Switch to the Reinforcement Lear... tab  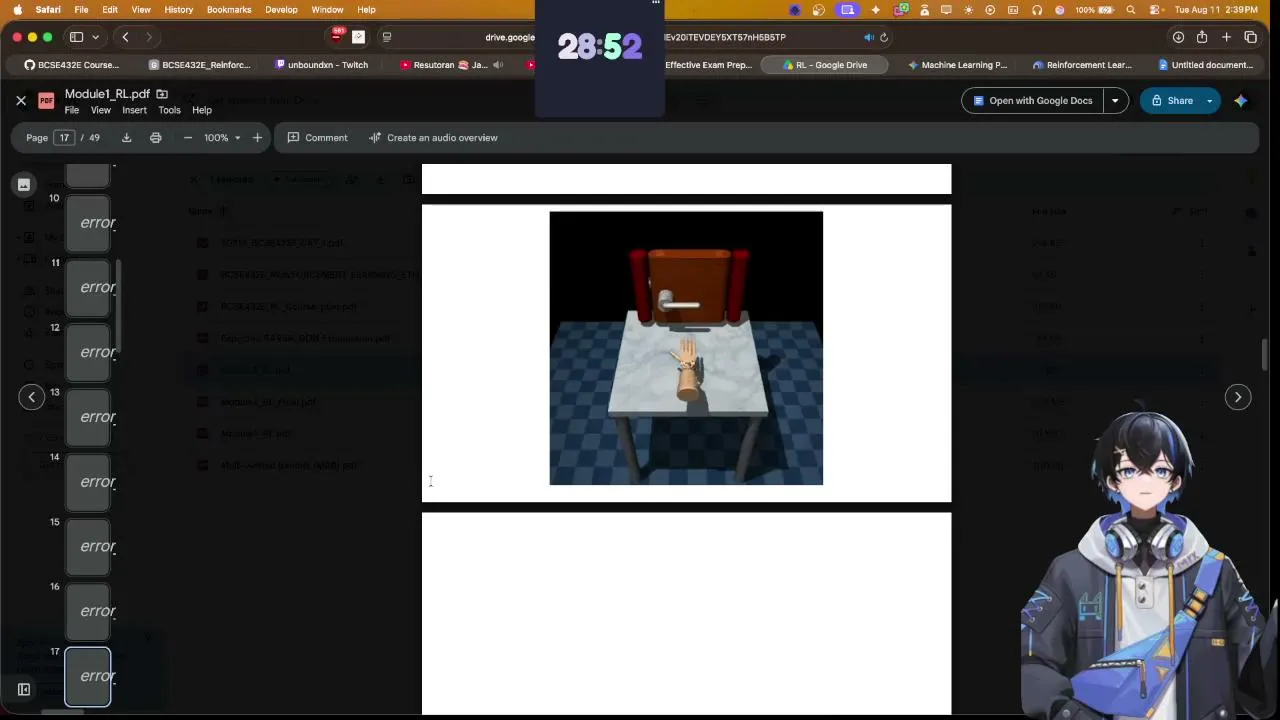[x=1082, y=65]
